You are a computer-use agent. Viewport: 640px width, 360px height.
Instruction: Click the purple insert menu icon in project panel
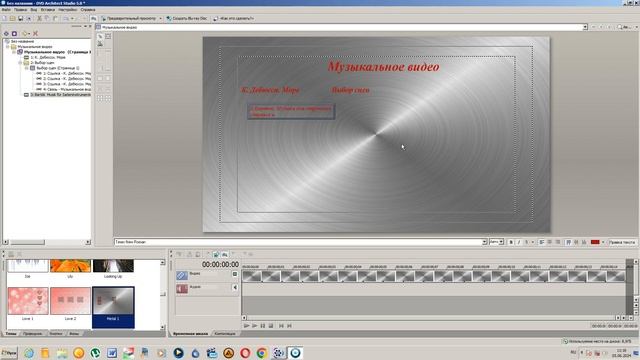[x=14, y=33]
